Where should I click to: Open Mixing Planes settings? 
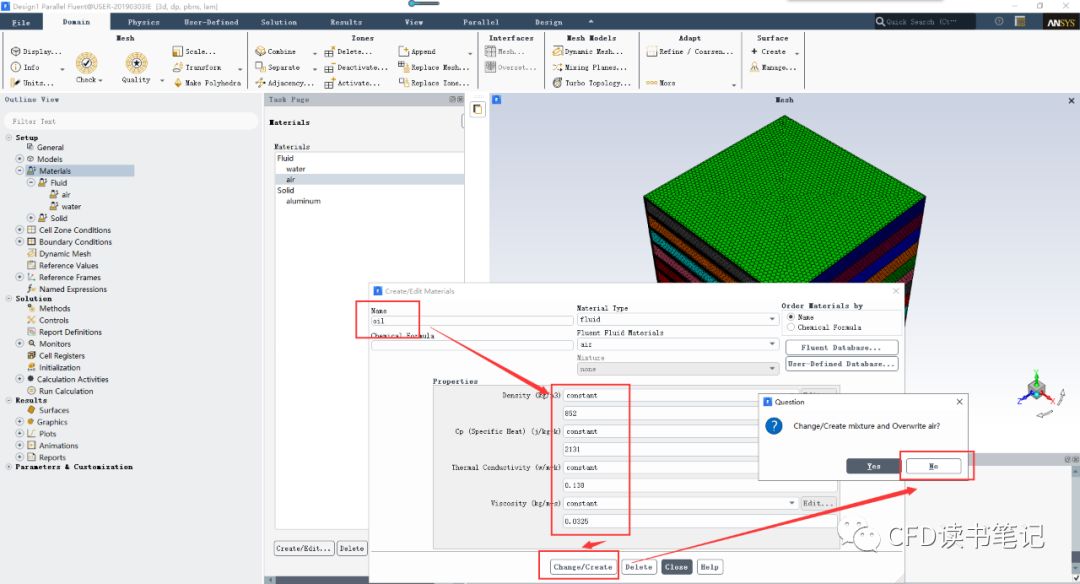pyautogui.click(x=590, y=67)
